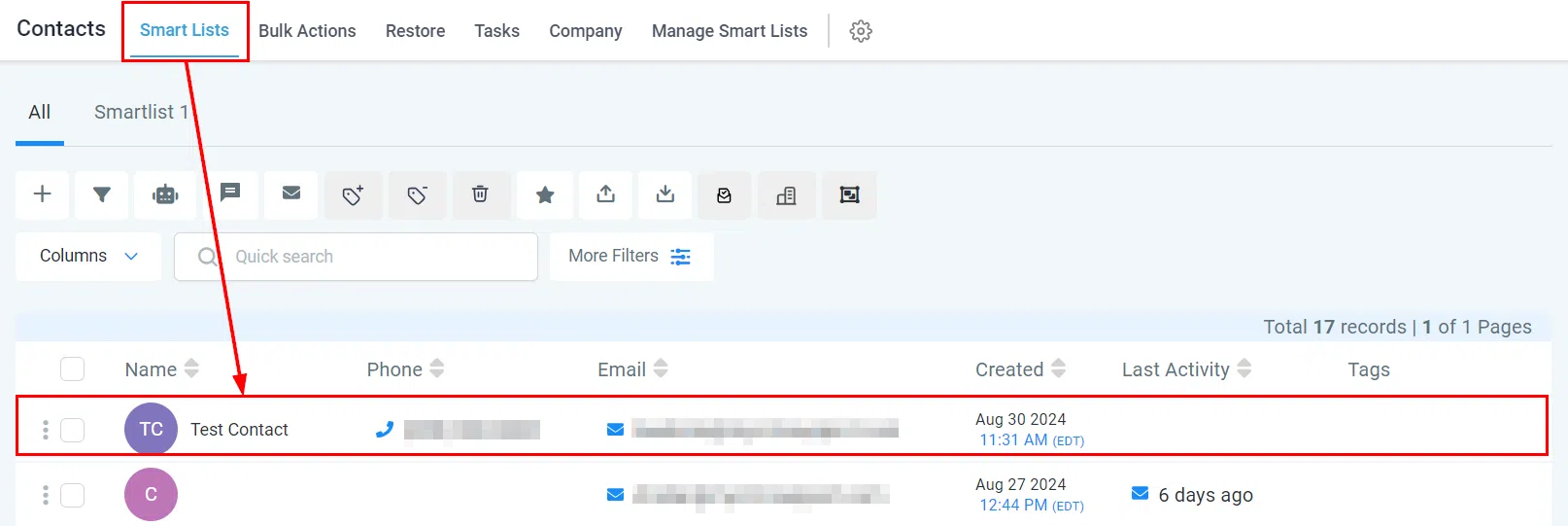Click the More Filters sliders icon
The width and height of the screenshot is (1568, 526).
tap(680, 257)
